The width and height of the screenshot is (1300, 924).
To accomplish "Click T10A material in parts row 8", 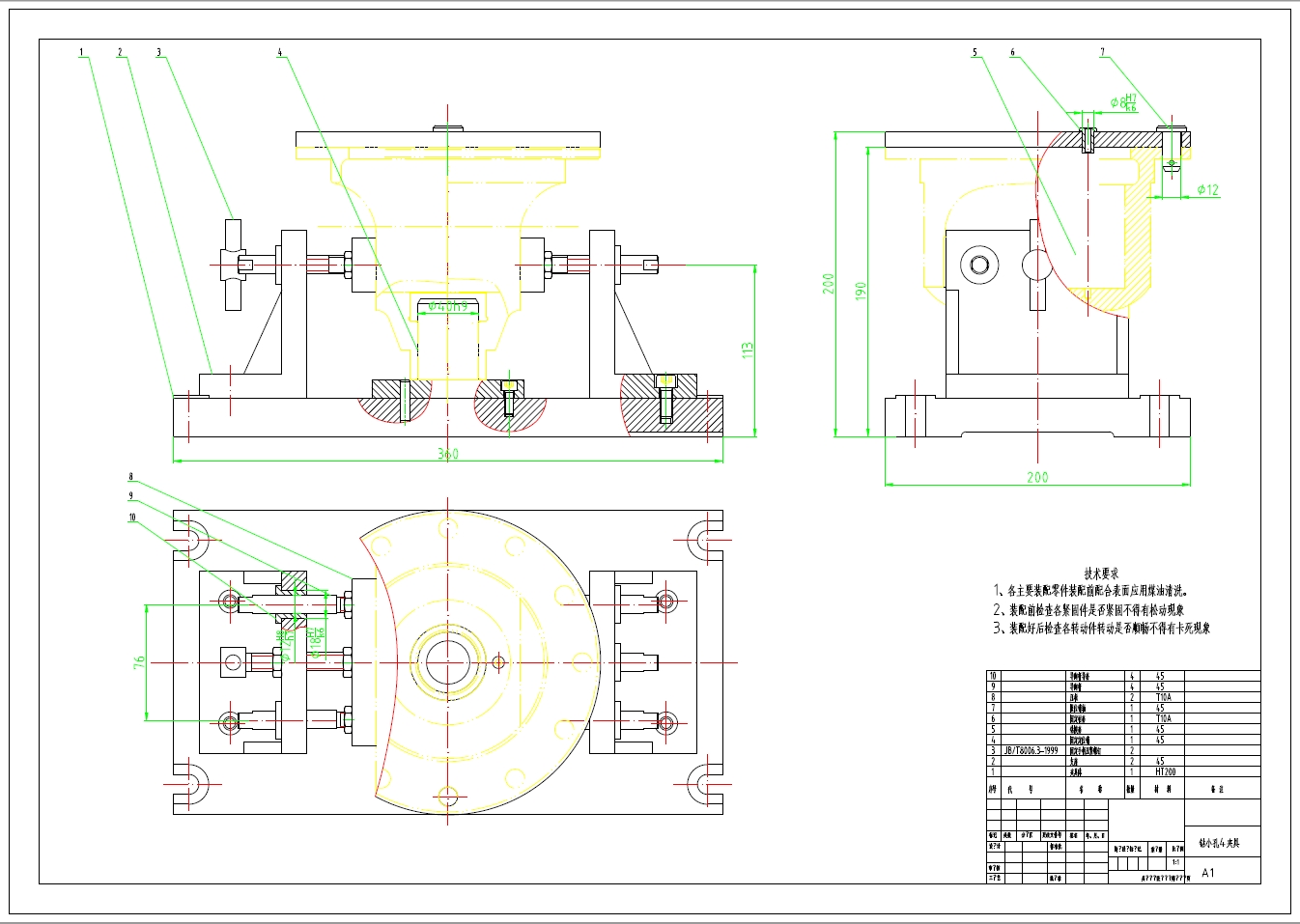I will click(1163, 697).
